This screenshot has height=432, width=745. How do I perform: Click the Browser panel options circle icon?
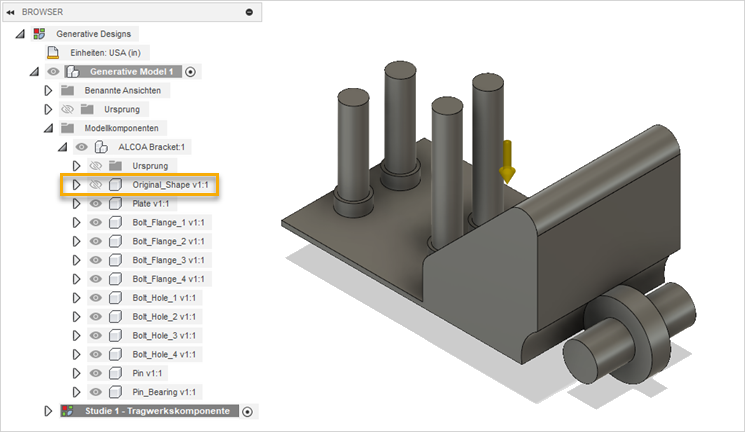[249, 12]
